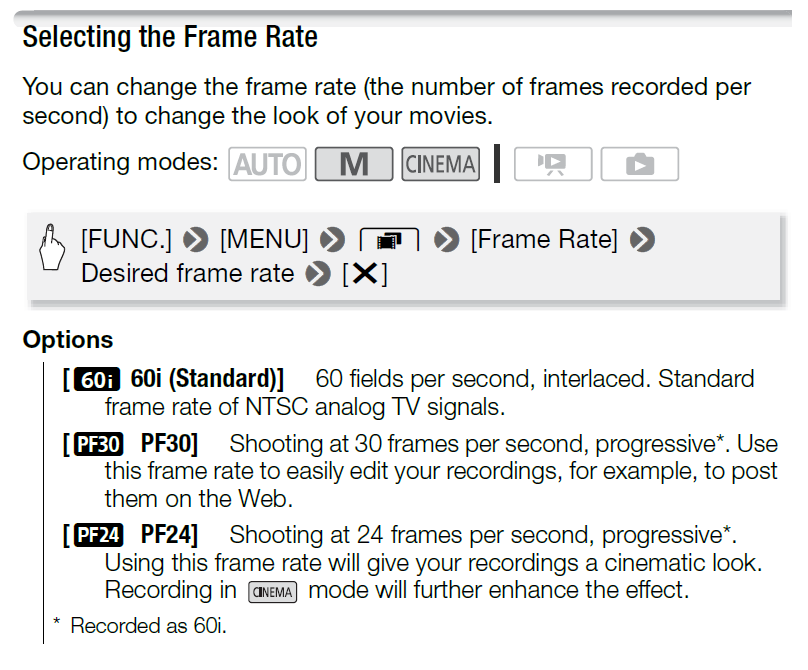Select the movie playback mode icon
Image resolution: width=808 pixels, height=670 pixels.
552,164
